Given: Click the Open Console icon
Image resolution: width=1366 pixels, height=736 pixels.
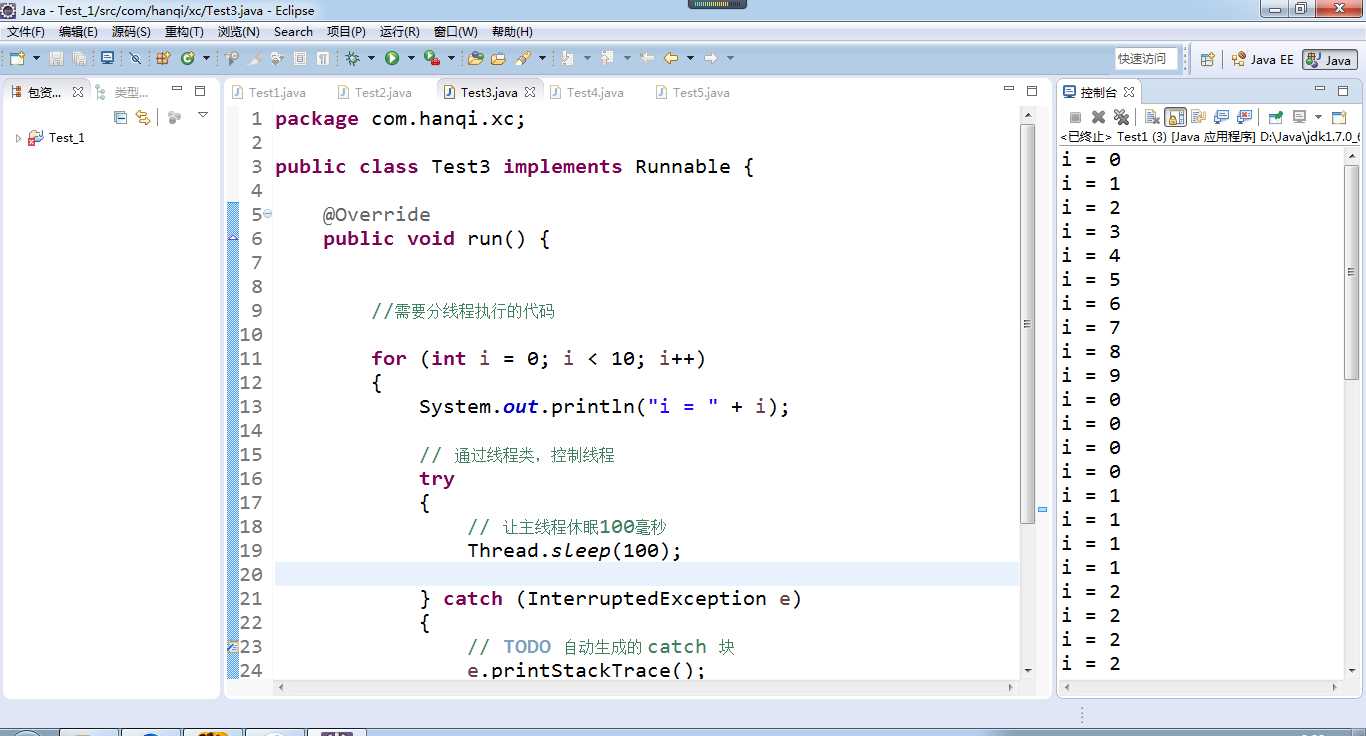Looking at the screenshot, I should [1338, 117].
